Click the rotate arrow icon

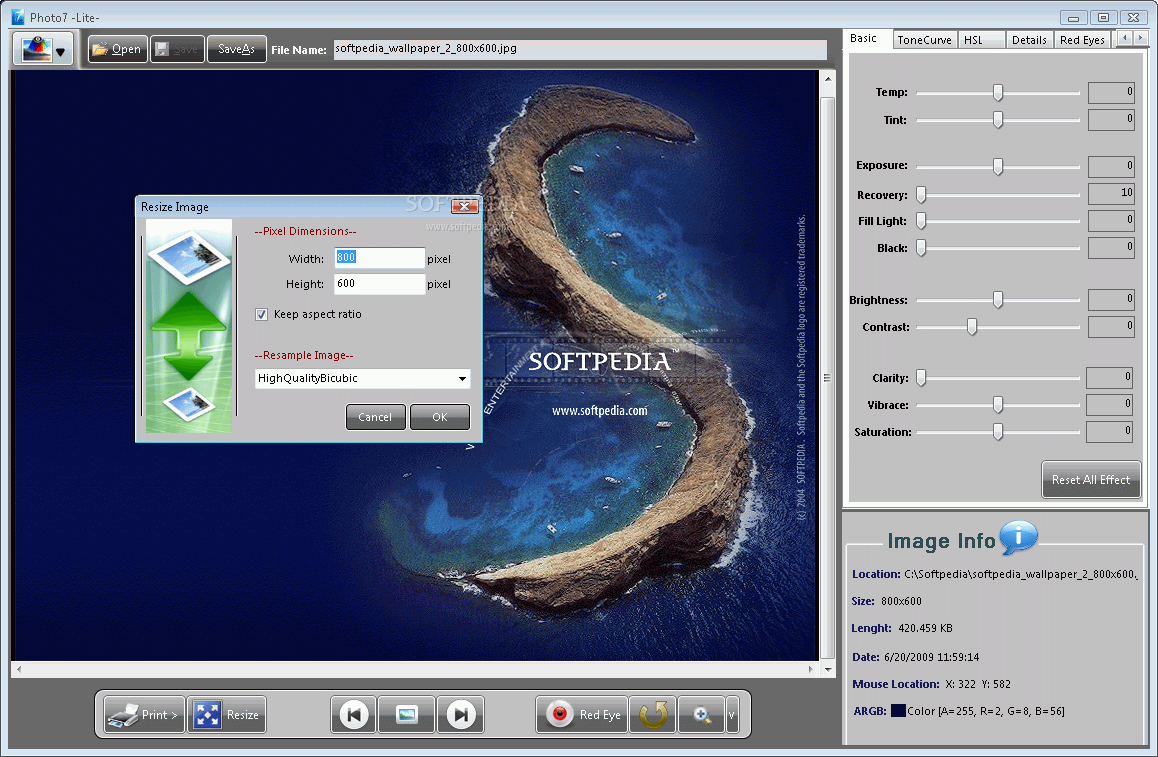tap(653, 714)
